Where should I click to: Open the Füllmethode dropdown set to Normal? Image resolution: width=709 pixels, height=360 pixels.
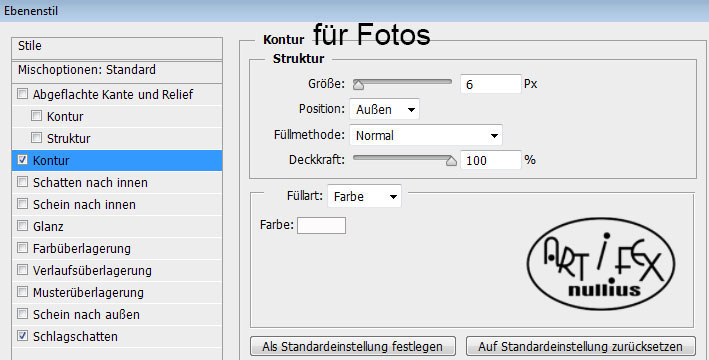tap(426, 135)
